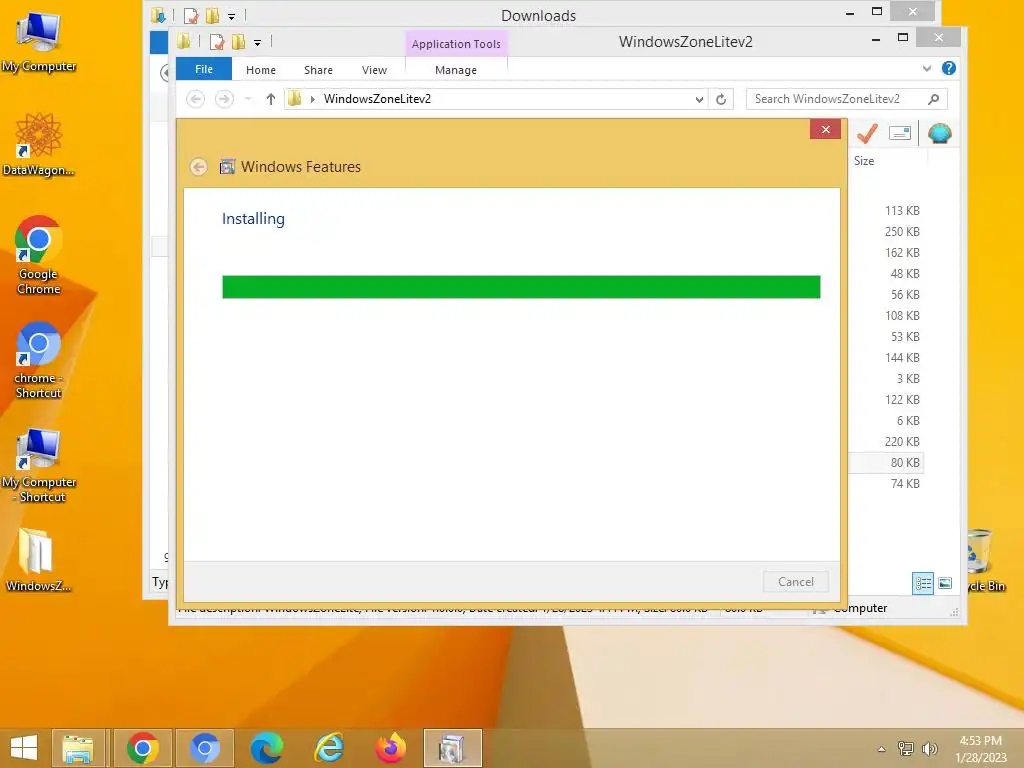Image resolution: width=1024 pixels, height=768 pixels.
Task: Click the Windows Start button
Action: pos(24,748)
